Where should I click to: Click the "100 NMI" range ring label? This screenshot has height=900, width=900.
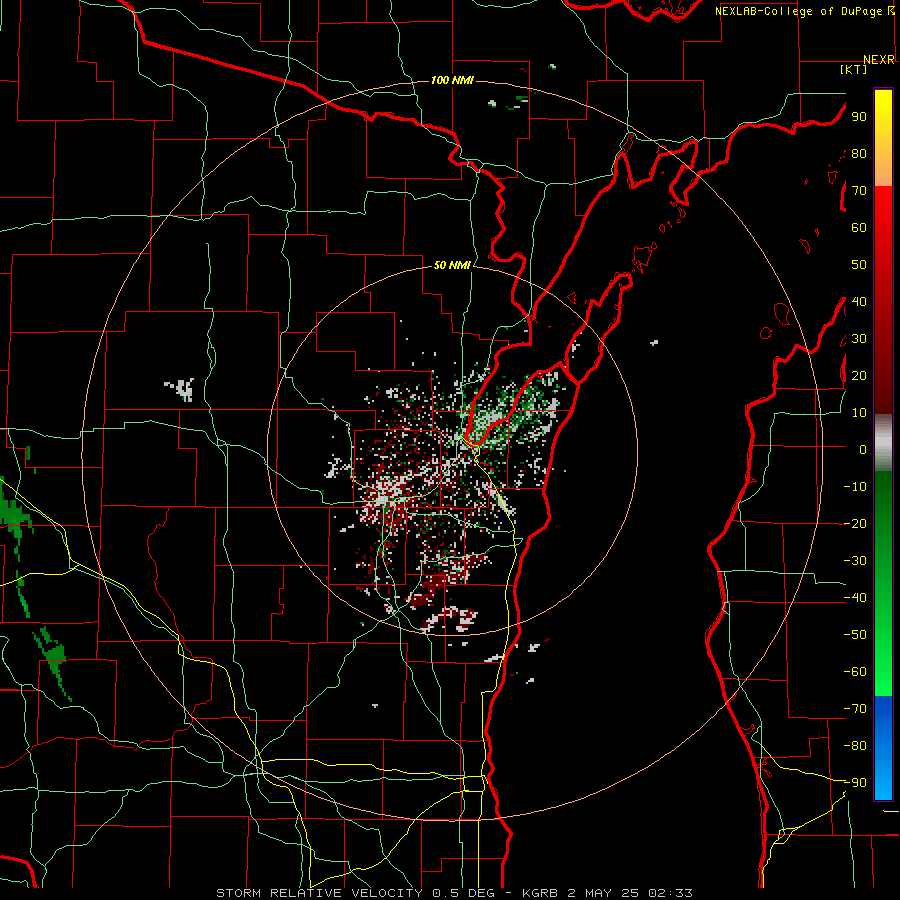(x=452, y=80)
